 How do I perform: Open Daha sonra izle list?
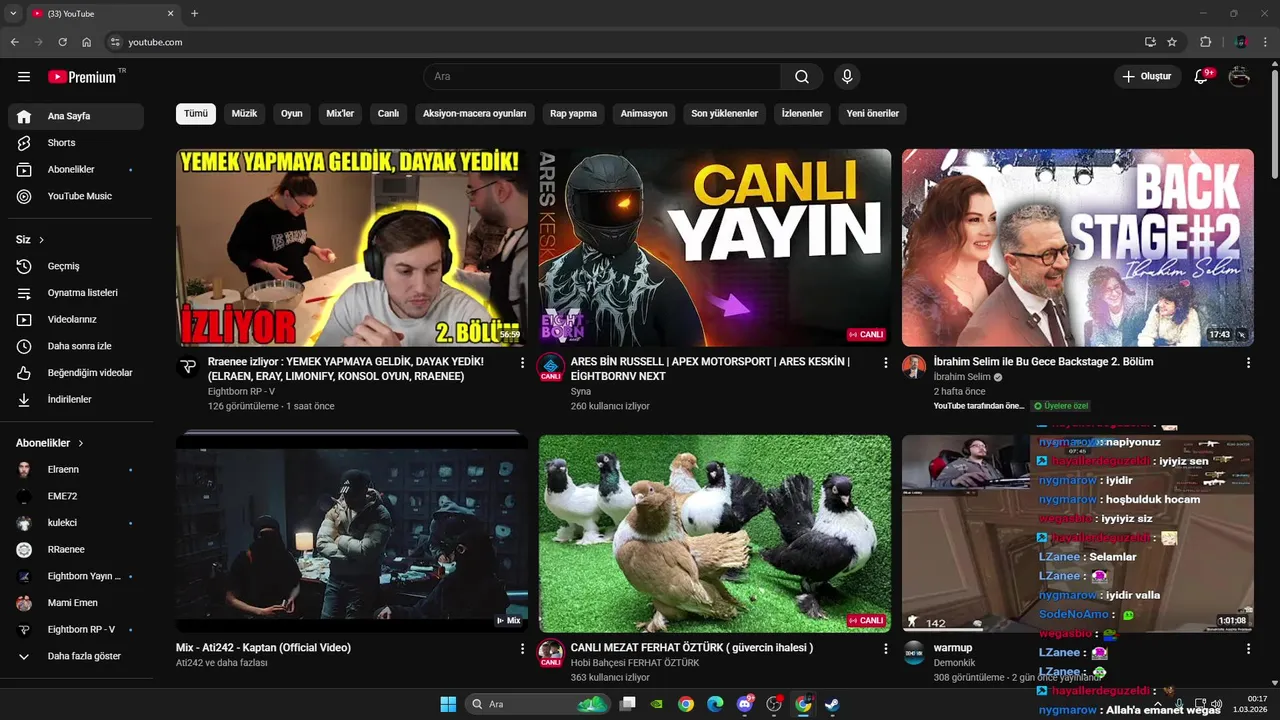[76, 346]
